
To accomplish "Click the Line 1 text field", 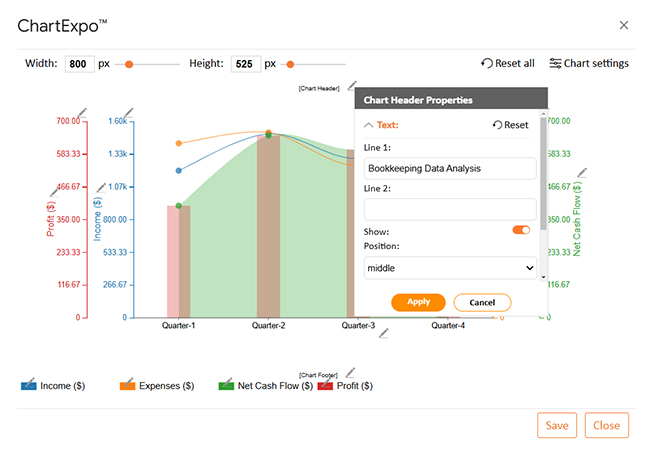I will (450, 168).
